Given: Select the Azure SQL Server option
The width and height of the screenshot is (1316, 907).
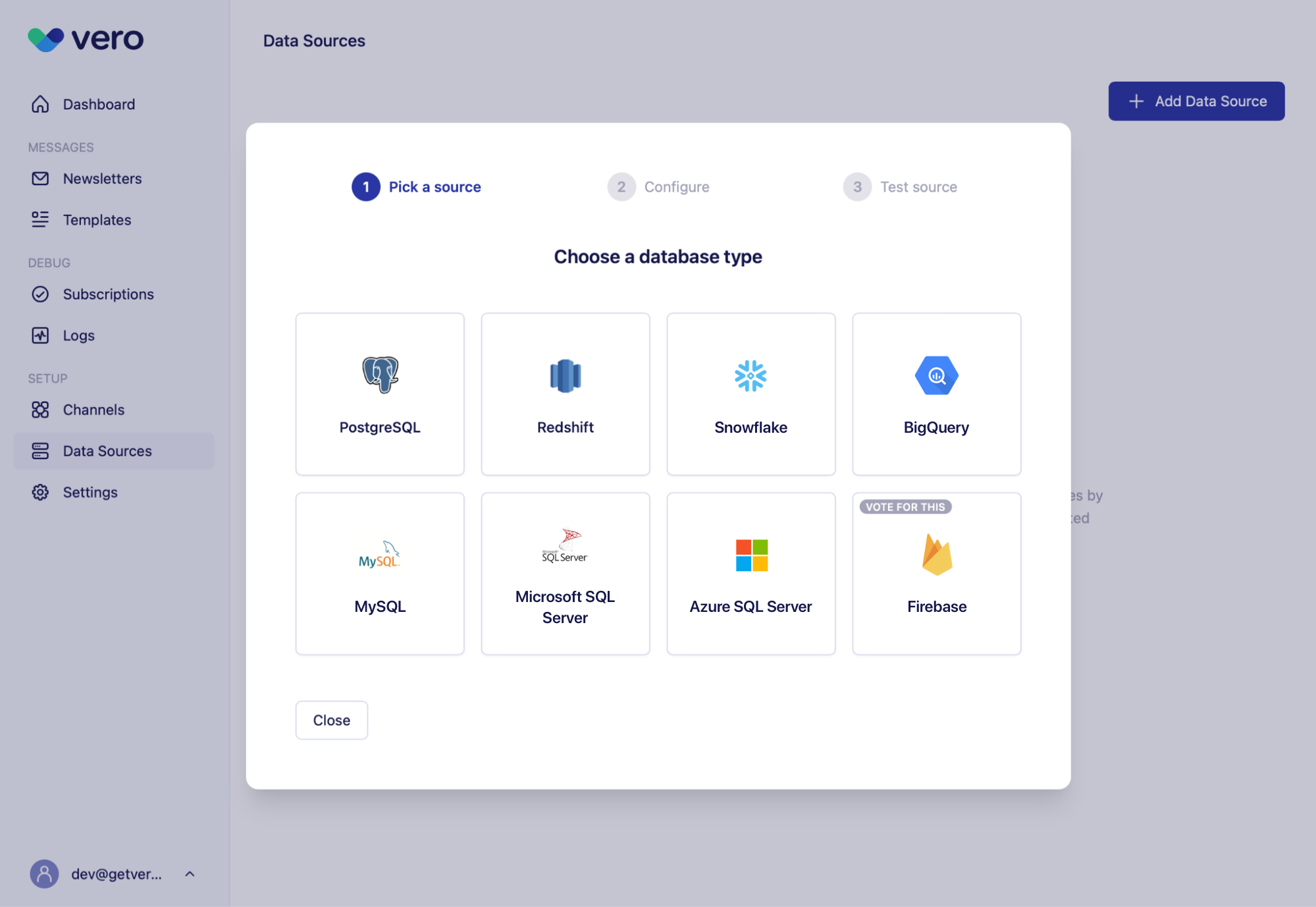Looking at the screenshot, I should click(750, 573).
